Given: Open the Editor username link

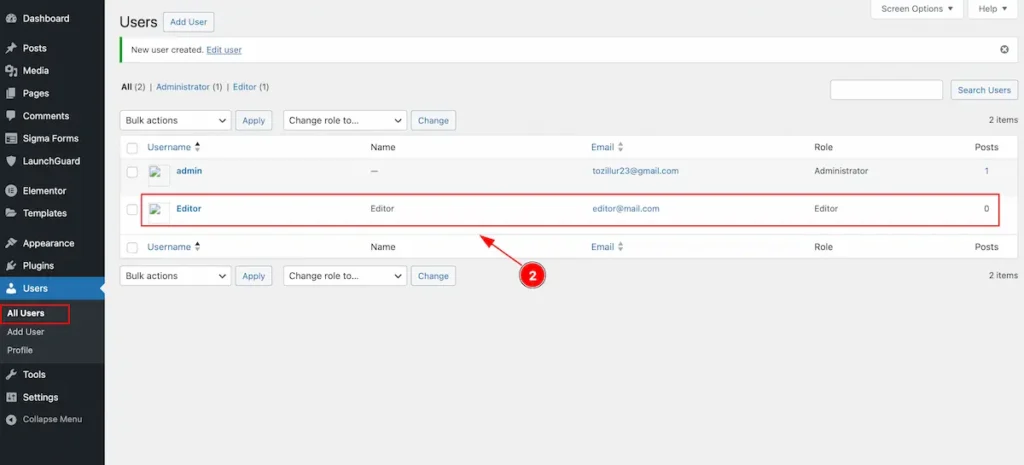Looking at the screenshot, I should pyautogui.click(x=189, y=209).
